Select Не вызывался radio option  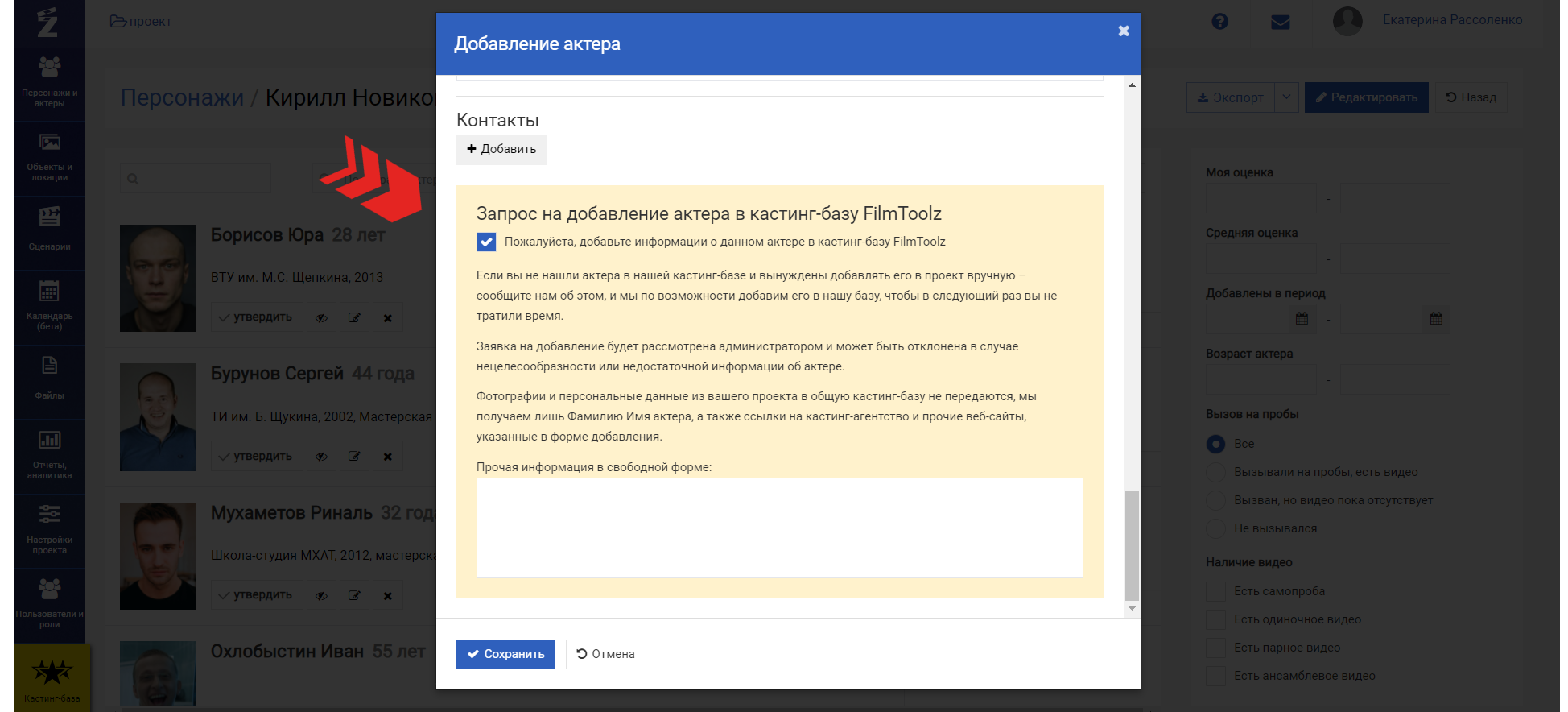[x=1215, y=528]
